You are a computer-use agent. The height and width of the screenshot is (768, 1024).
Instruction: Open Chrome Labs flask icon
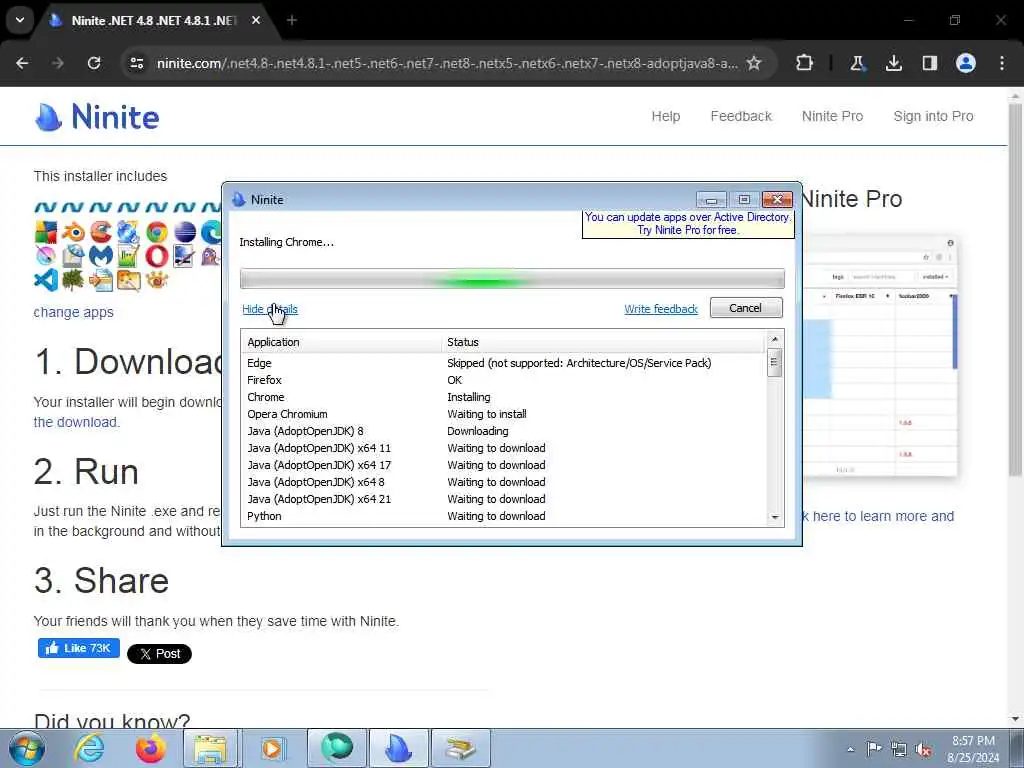tap(857, 63)
